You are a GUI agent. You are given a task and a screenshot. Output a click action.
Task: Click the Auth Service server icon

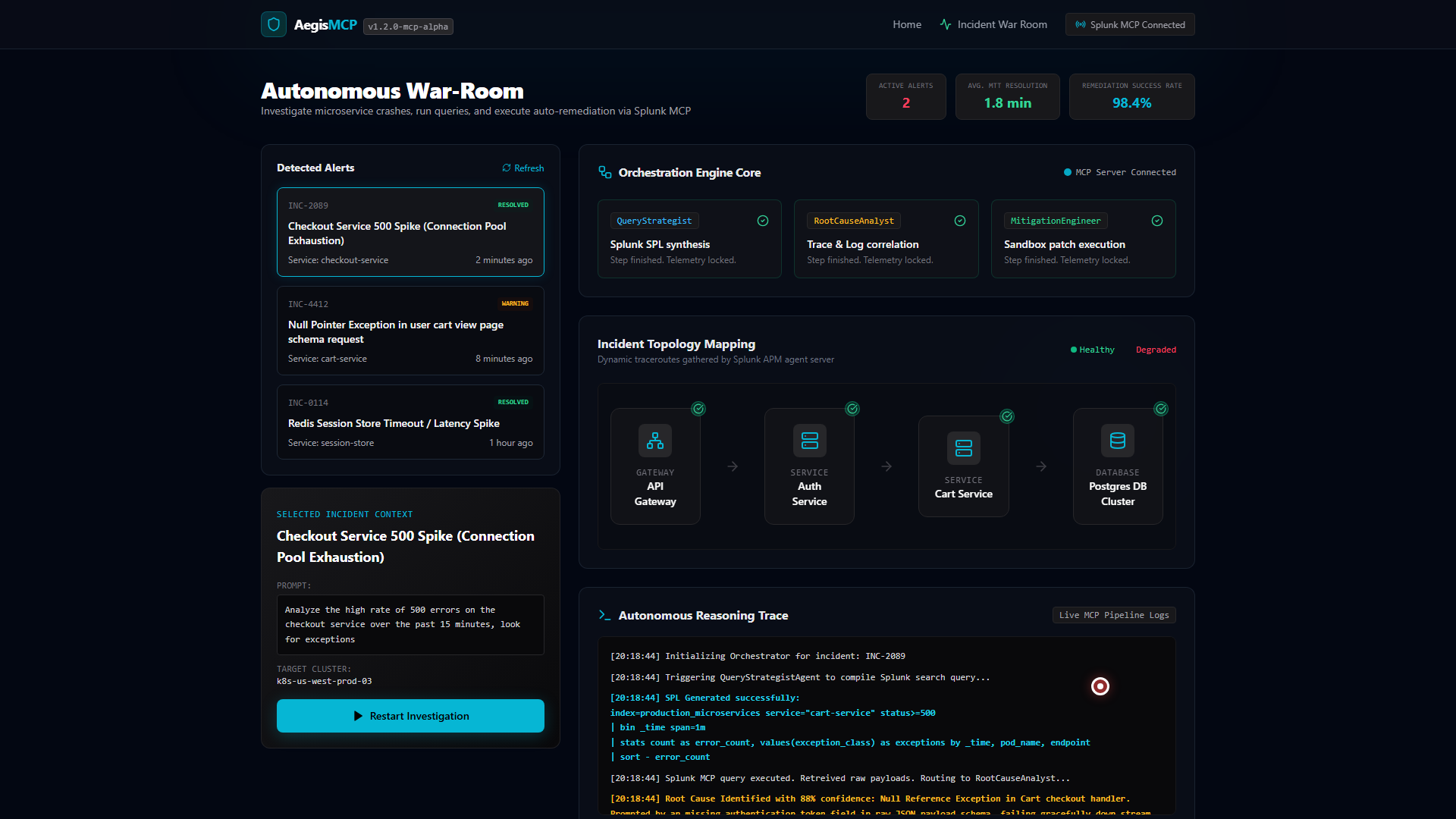(810, 441)
